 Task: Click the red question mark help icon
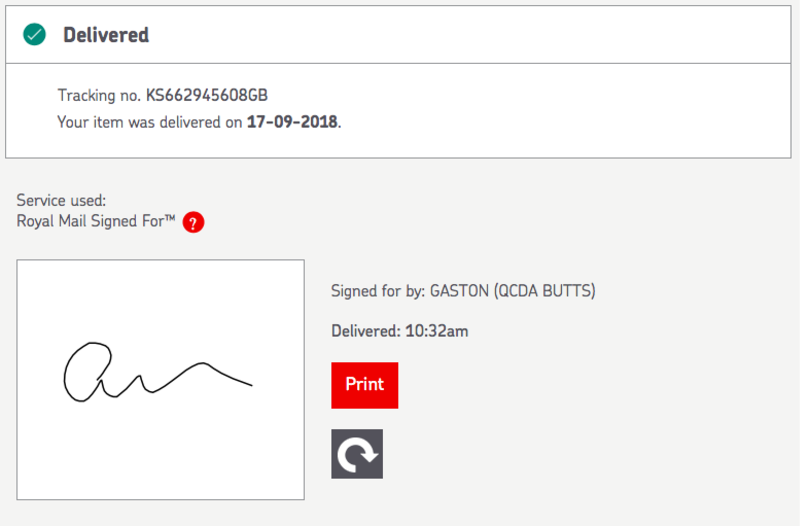coord(194,223)
